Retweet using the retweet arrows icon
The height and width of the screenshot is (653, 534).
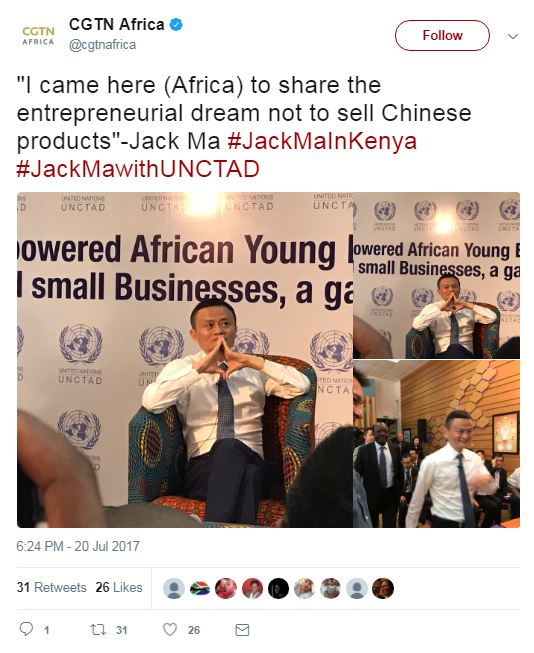pos(98,629)
